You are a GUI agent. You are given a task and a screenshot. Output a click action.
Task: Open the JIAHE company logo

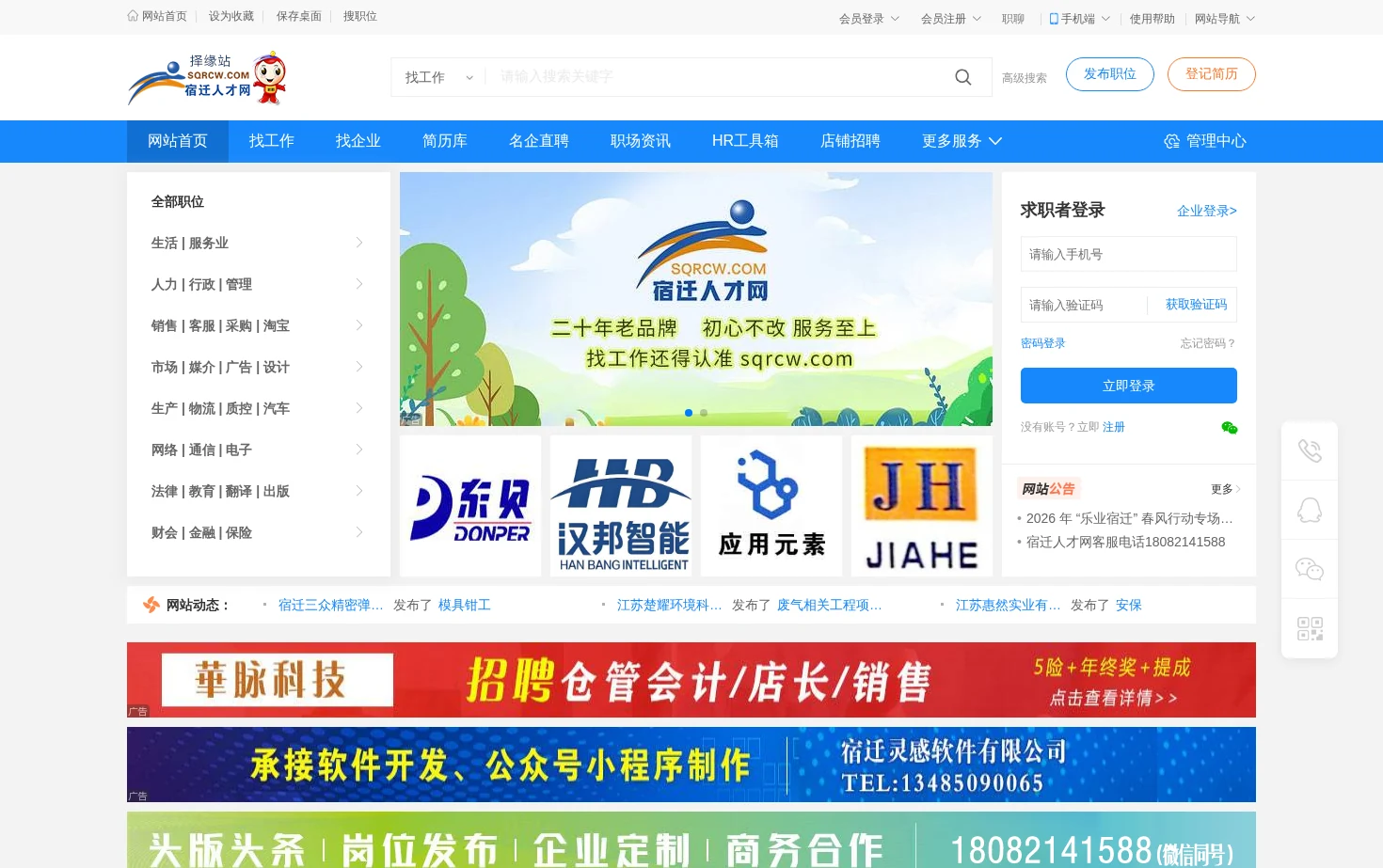pos(922,506)
